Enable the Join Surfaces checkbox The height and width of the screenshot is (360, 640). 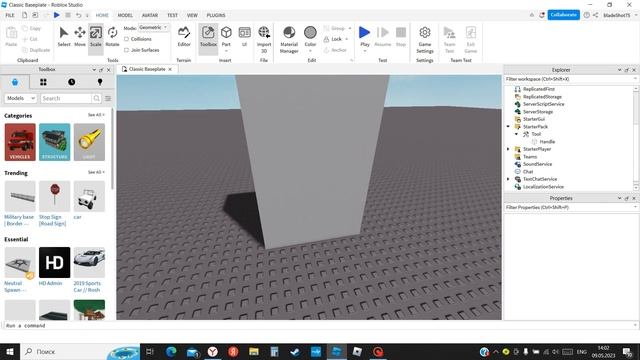tap(127, 50)
